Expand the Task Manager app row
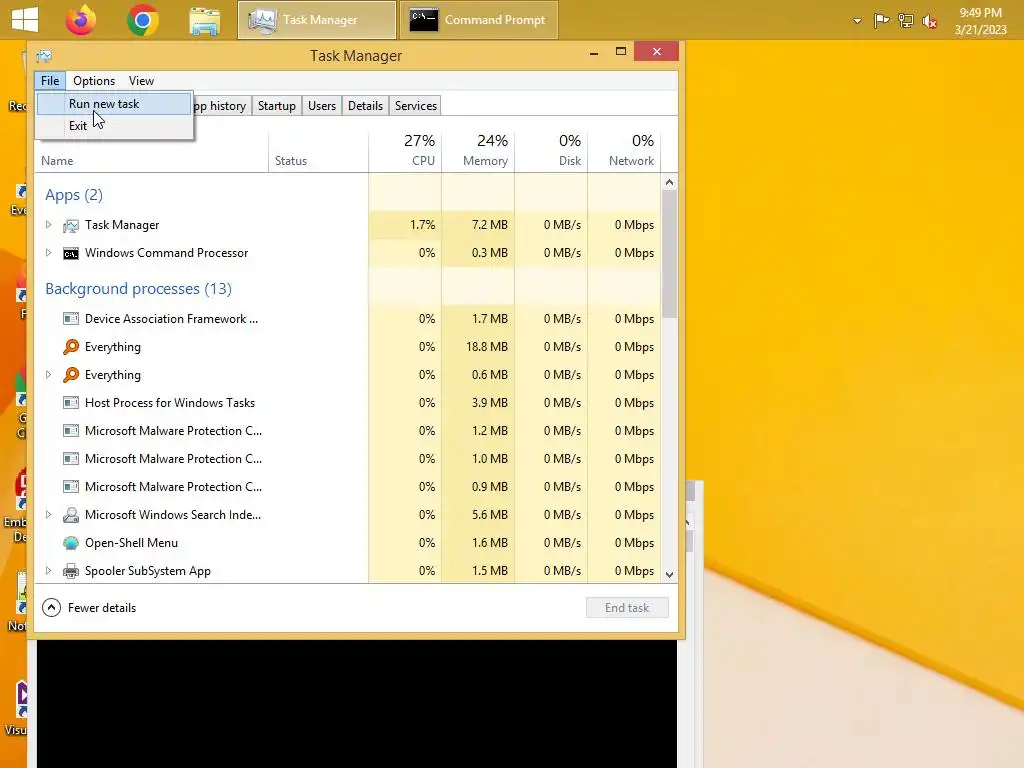Screen dimensions: 1024x768 (48, 225)
